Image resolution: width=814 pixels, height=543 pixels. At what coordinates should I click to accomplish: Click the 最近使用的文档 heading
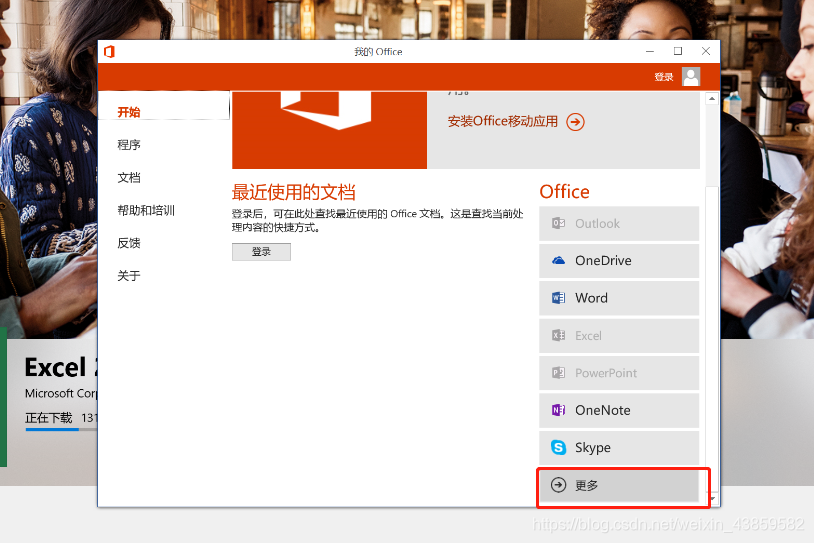tap(293, 192)
